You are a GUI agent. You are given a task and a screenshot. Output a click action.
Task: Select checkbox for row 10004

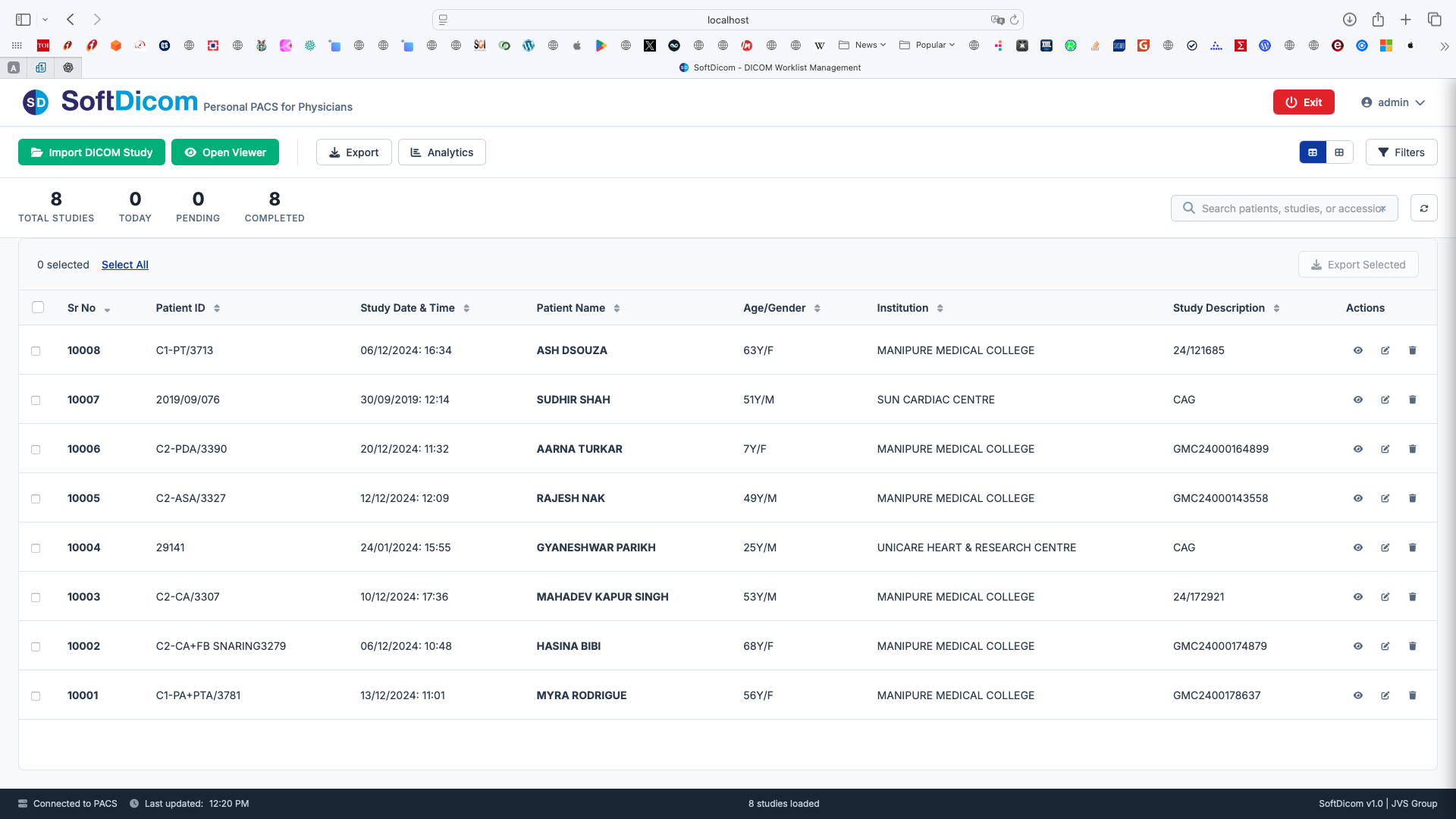pos(36,548)
